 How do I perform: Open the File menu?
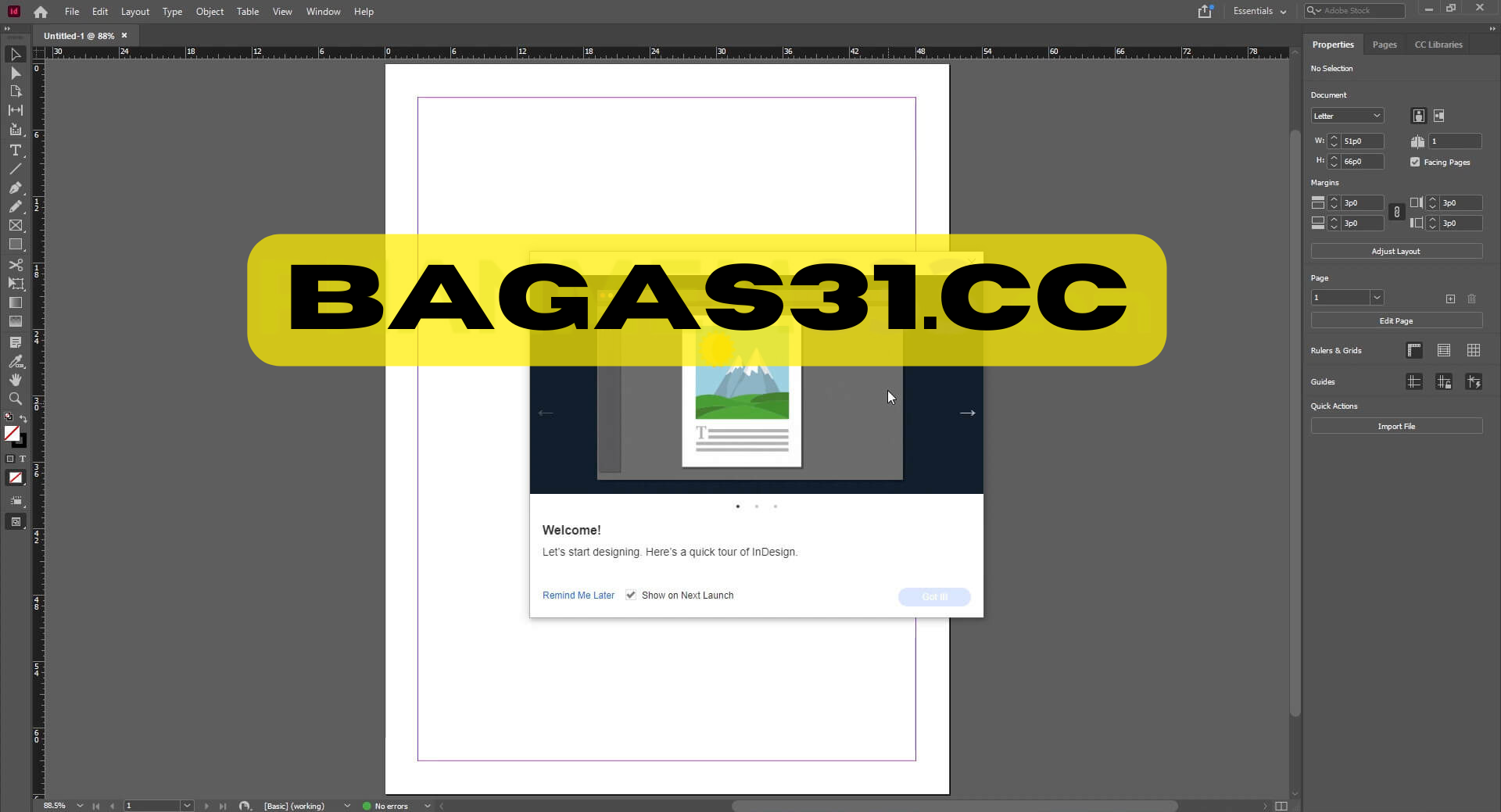tap(72, 12)
